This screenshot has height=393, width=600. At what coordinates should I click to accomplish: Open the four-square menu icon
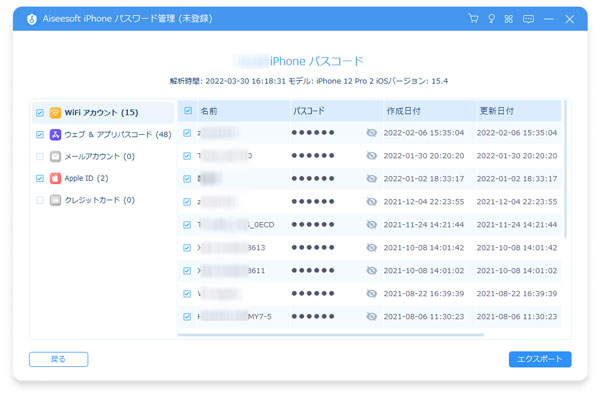[x=509, y=19]
